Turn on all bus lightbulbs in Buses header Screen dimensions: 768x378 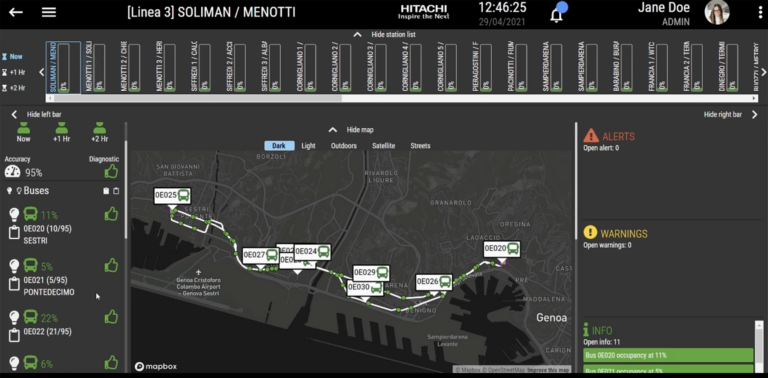9,191
